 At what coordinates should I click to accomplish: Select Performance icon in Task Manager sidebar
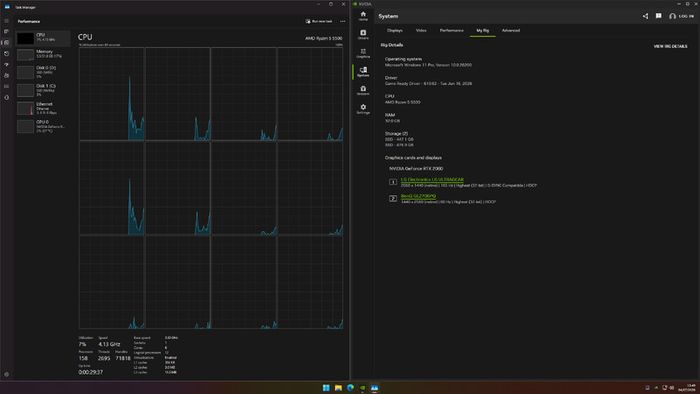[6, 42]
